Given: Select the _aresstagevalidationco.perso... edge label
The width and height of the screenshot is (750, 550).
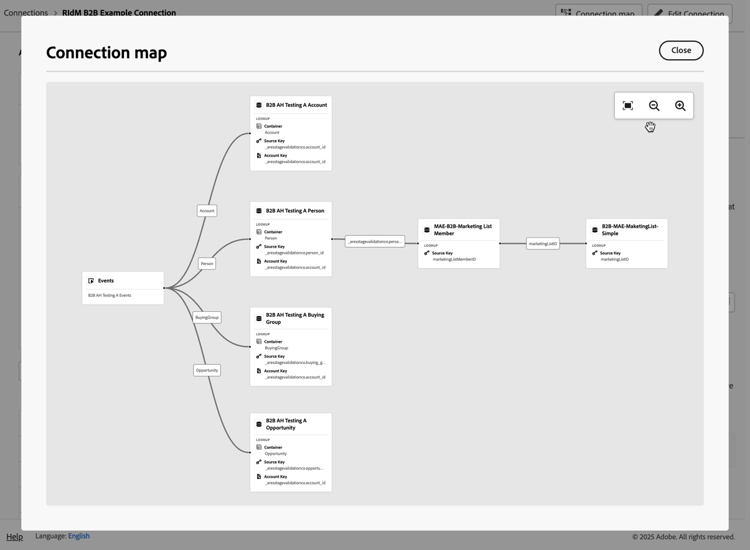Looking at the screenshot, I should click(375, 242).
